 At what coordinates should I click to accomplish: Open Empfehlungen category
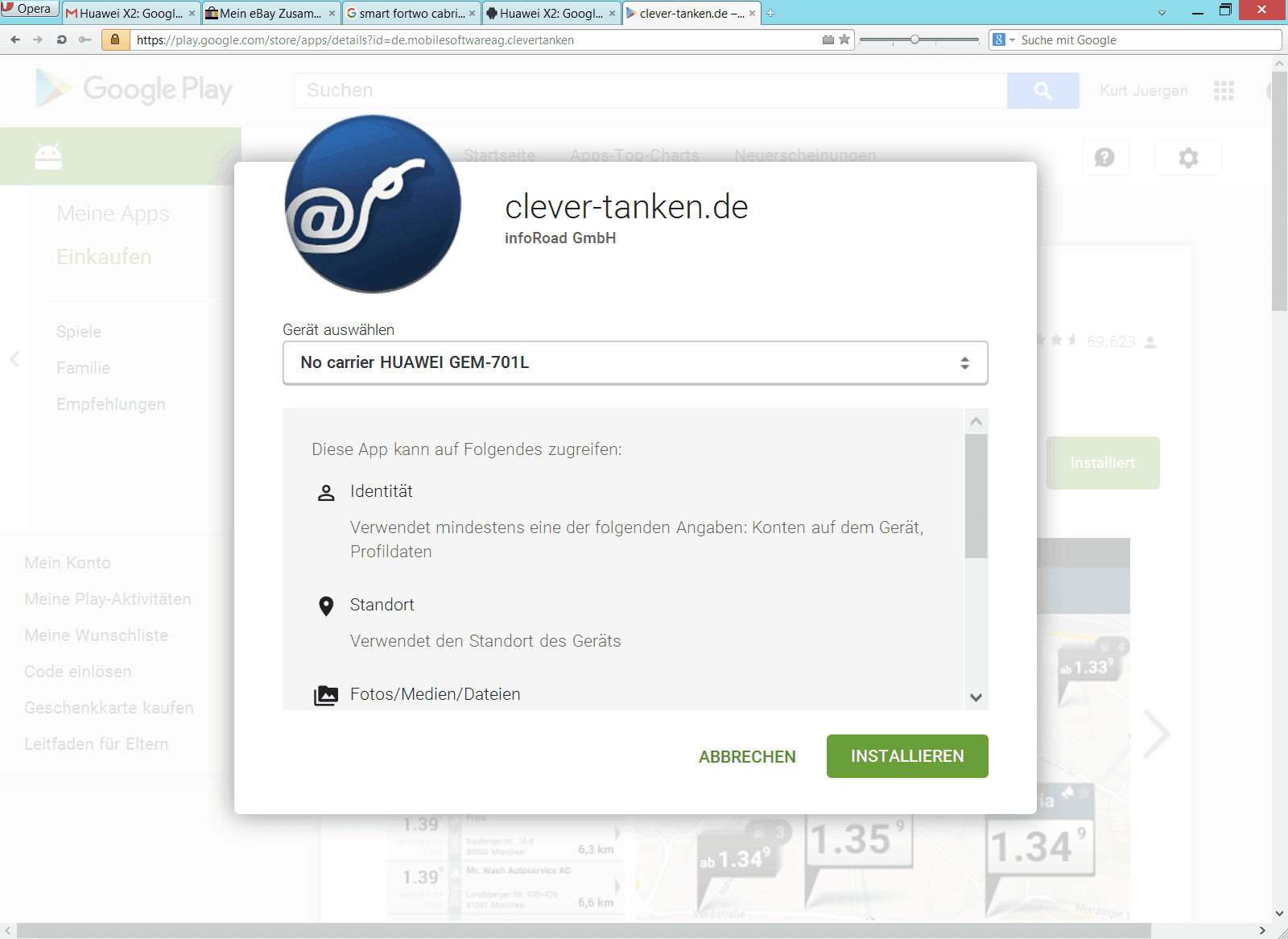point(111,404)
